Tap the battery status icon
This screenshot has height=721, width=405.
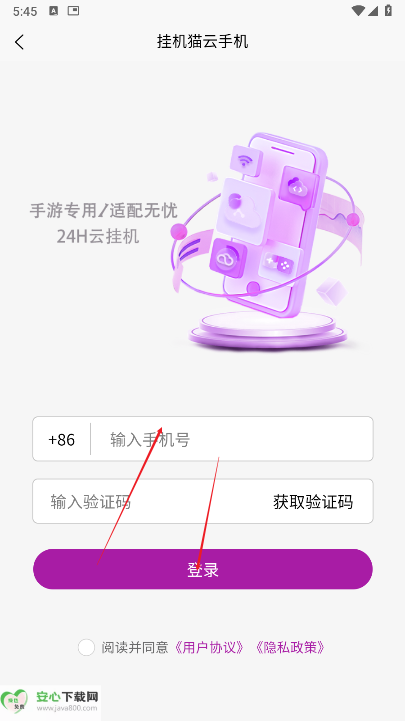[x=388, y=11]
